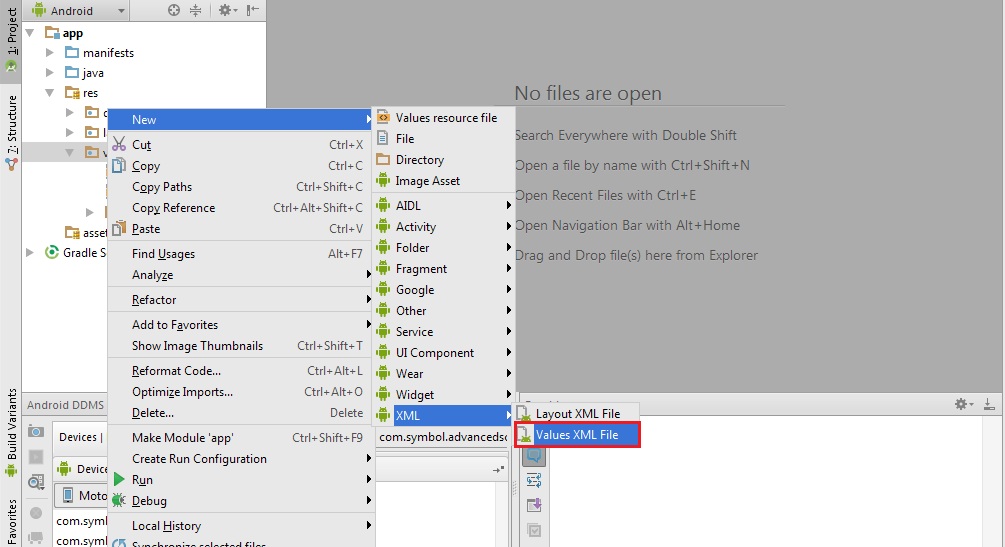Choose Values XML File from submenu

click(577, 435)
